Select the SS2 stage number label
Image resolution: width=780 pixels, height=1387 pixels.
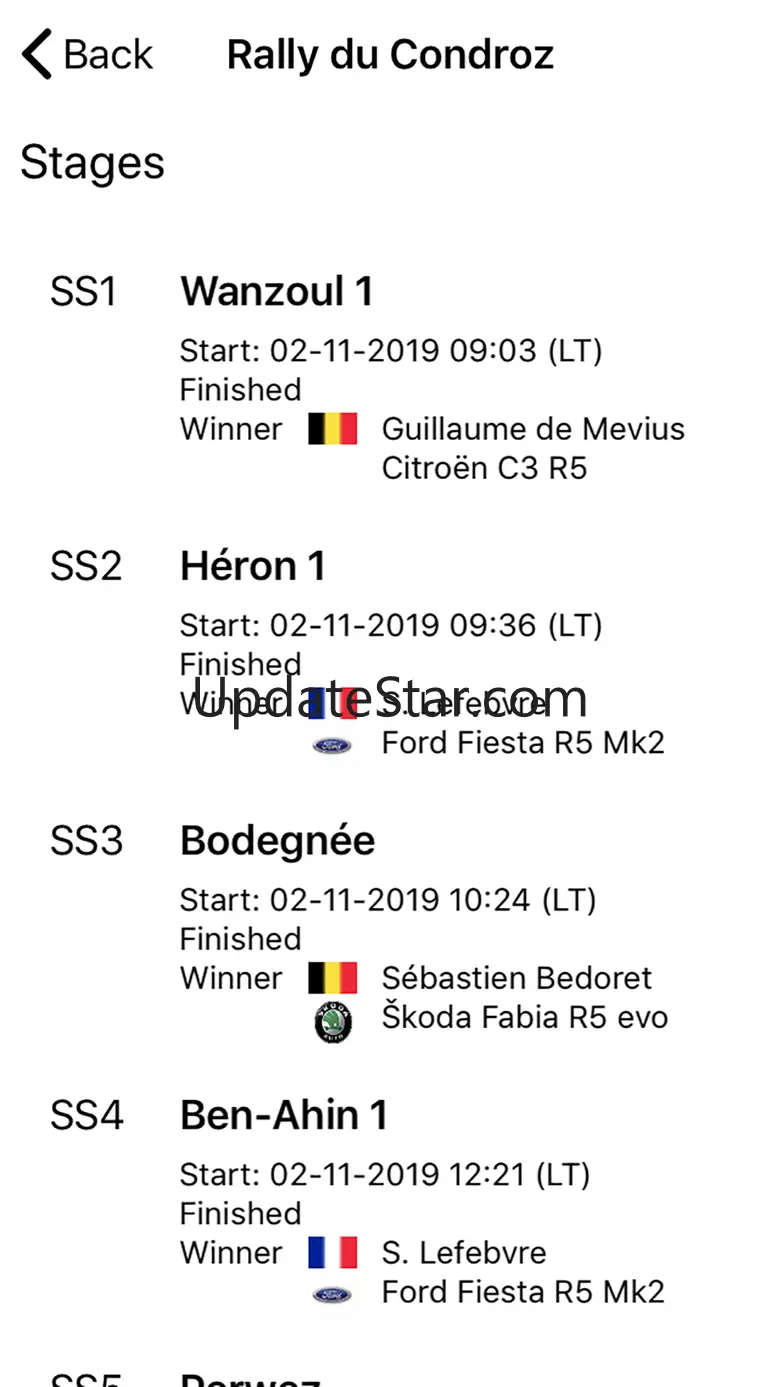[x=86, y=567]
